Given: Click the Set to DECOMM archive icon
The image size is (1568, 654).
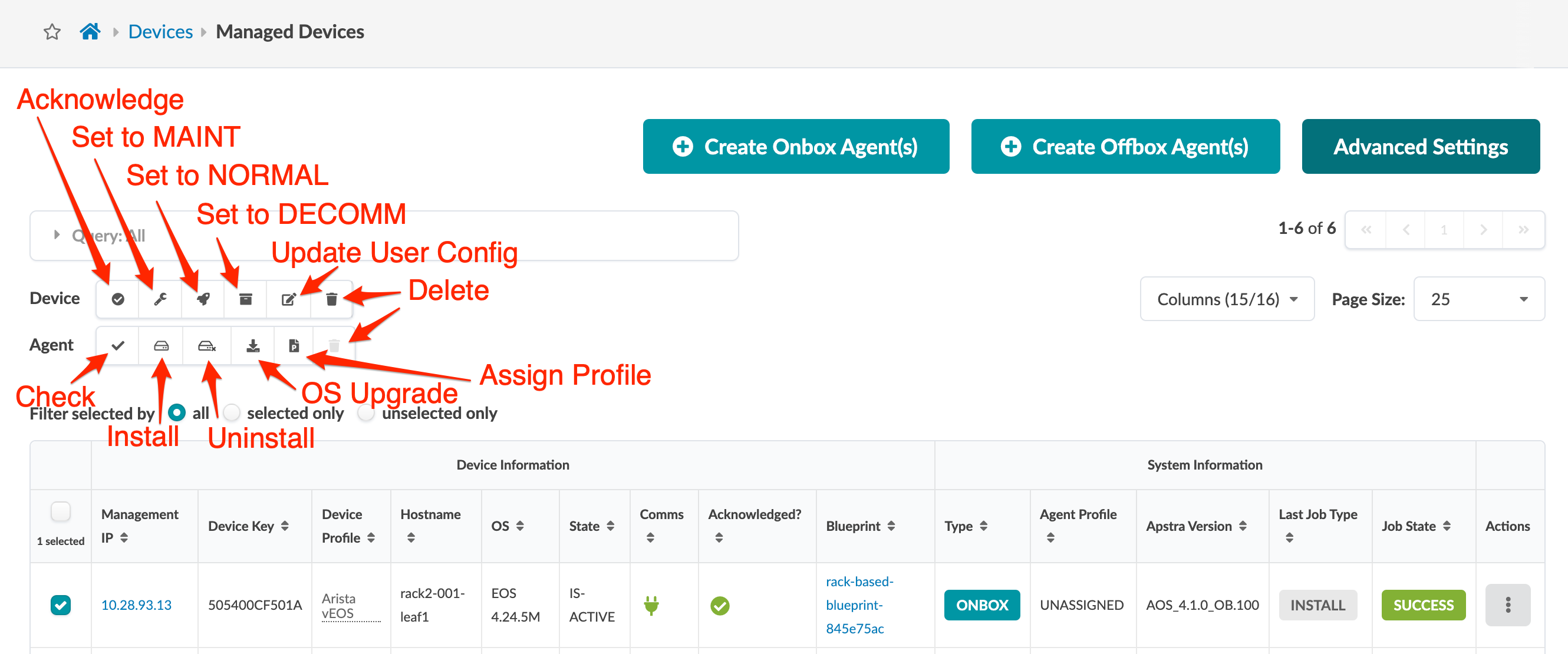Looking at the screenshot, I should (x=245, y=299).
